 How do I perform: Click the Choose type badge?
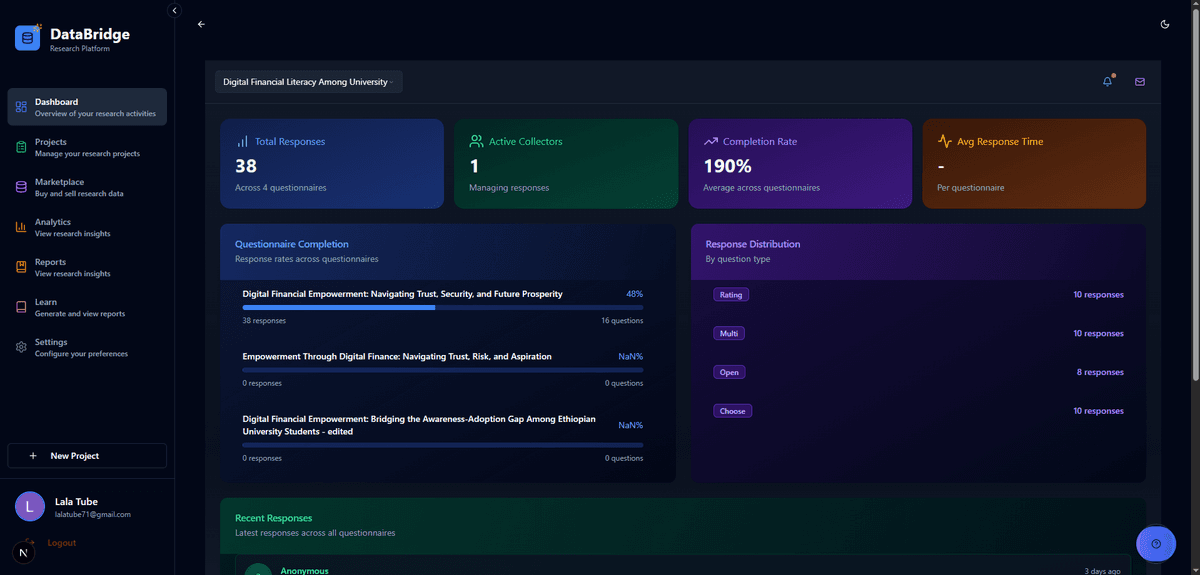[733, 411]
